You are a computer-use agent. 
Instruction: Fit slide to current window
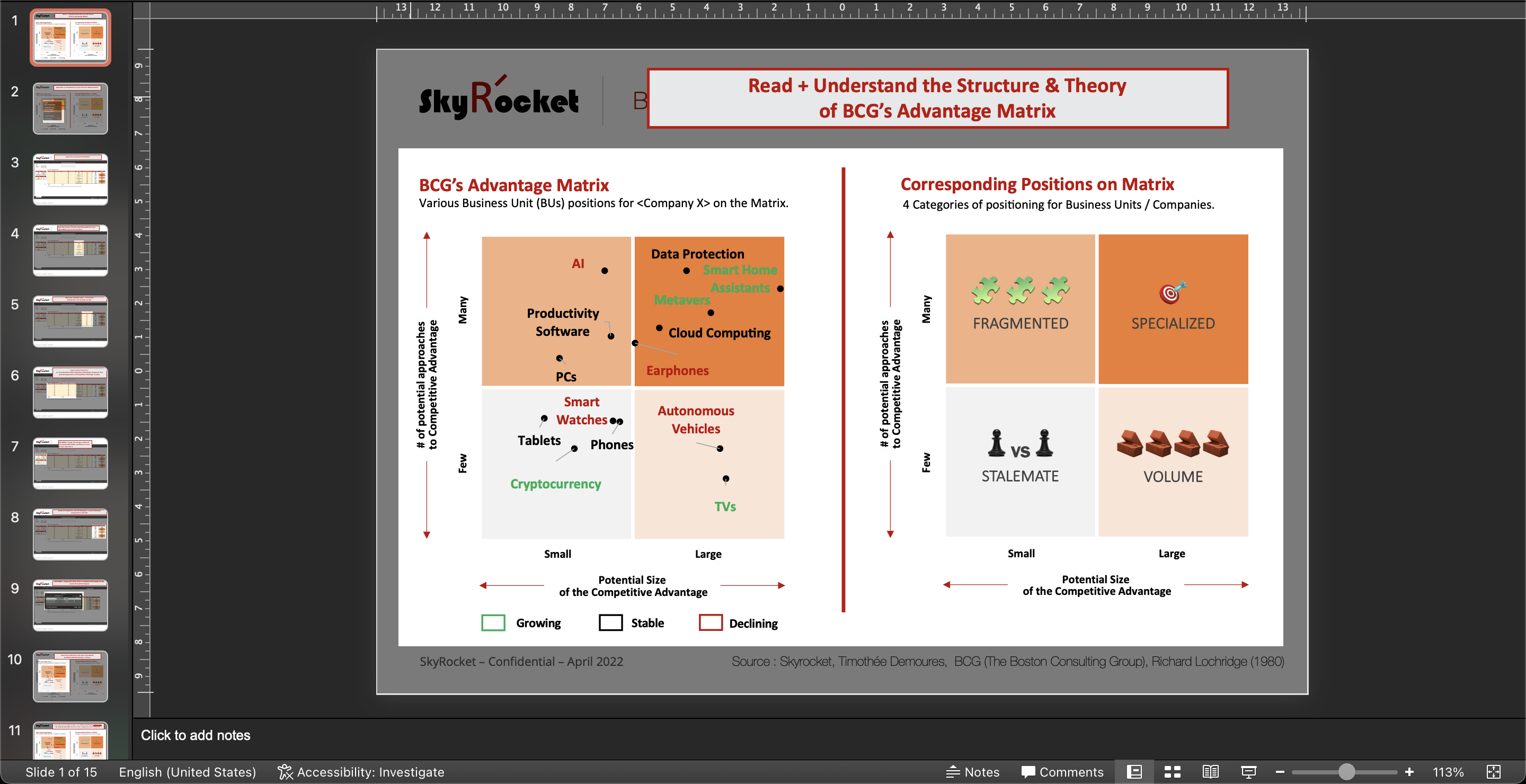1494,772
